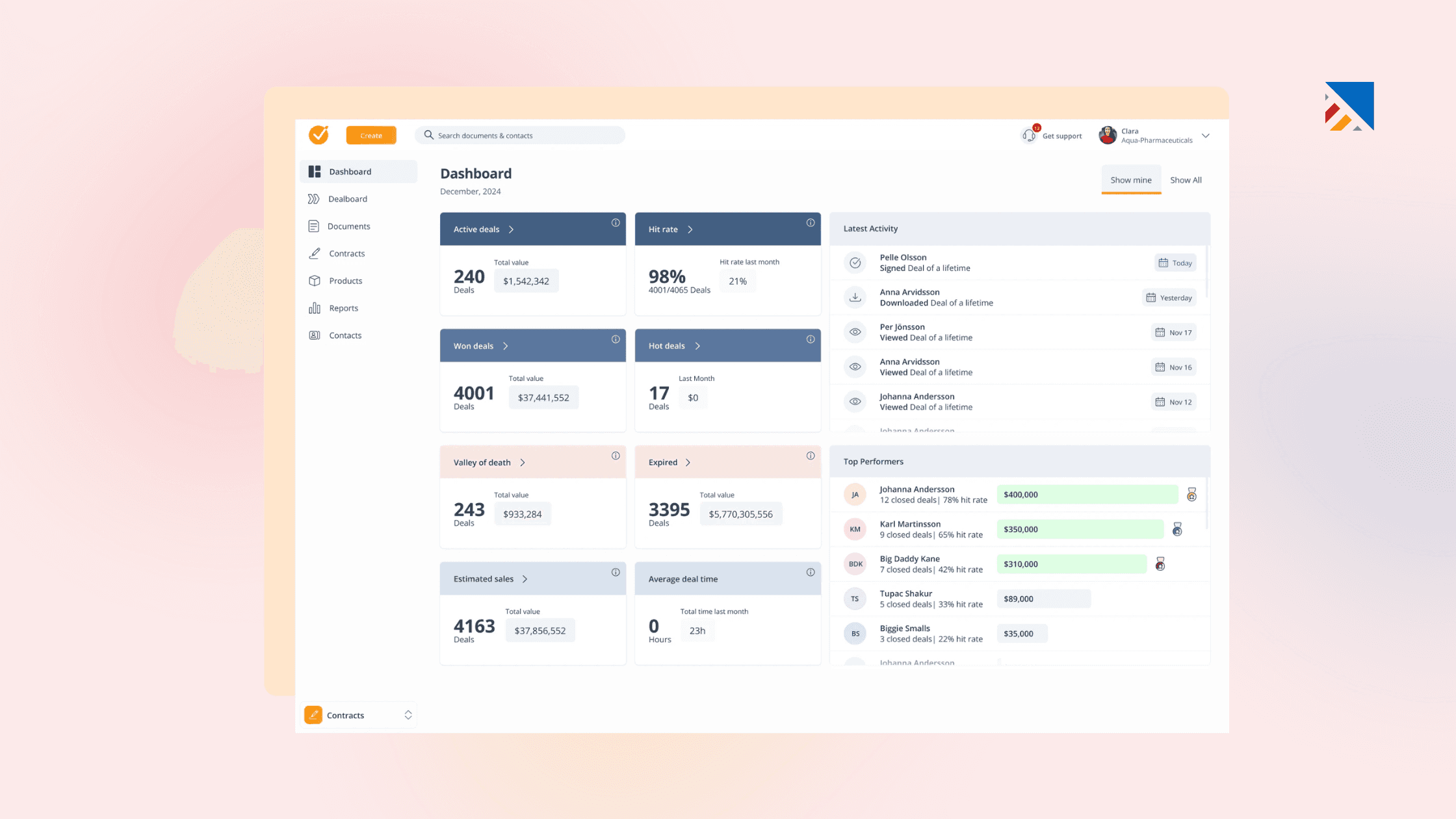Expand the Valley of death card
Image resolution: width=1456 pixels, height=819 pixels.
[522, 461]
